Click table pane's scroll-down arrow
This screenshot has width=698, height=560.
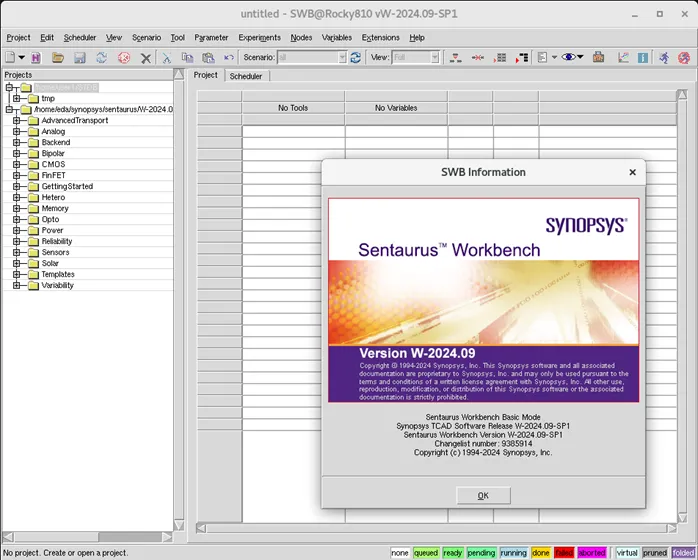point(682,518)
